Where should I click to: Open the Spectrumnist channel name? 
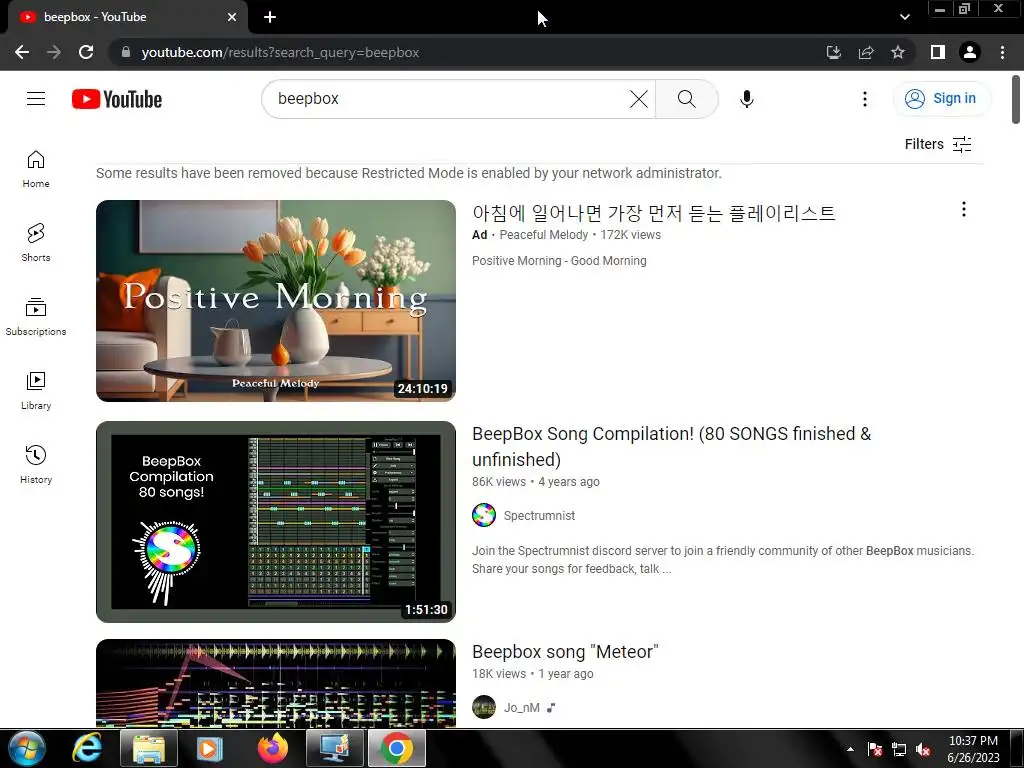pyautogui.click(x=539, y=516)
